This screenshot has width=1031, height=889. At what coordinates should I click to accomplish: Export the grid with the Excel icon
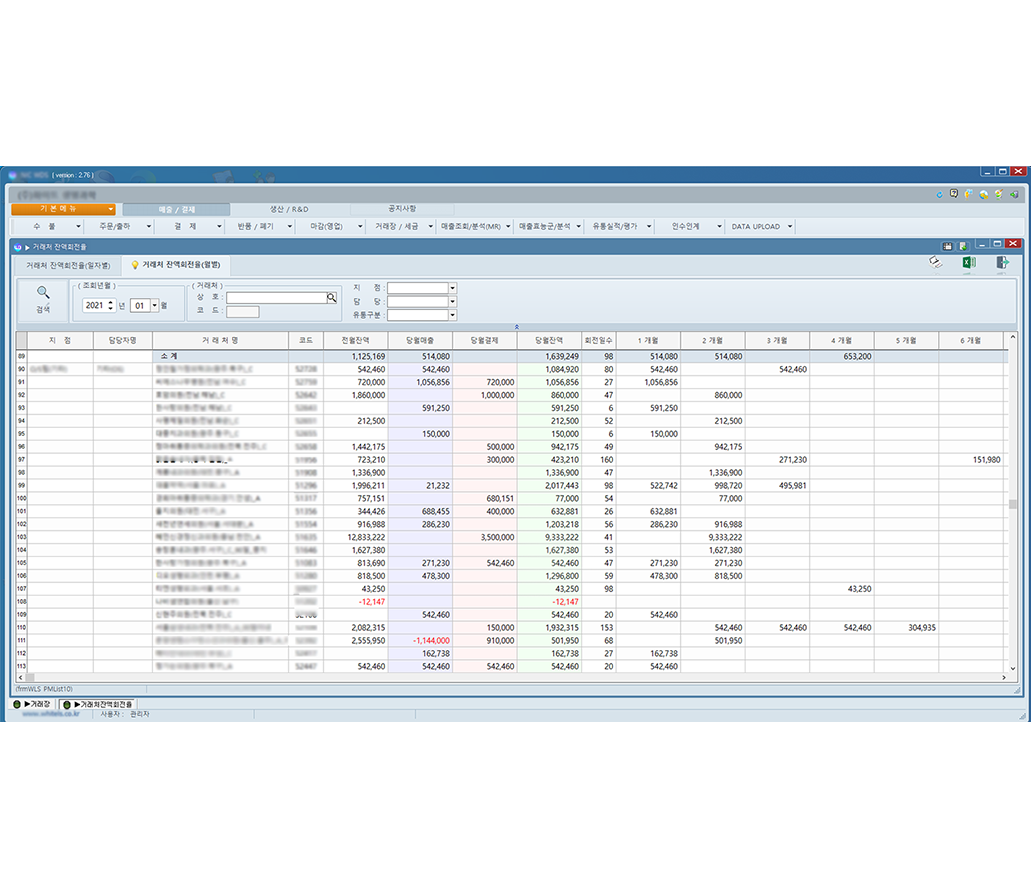coord(968,264)
